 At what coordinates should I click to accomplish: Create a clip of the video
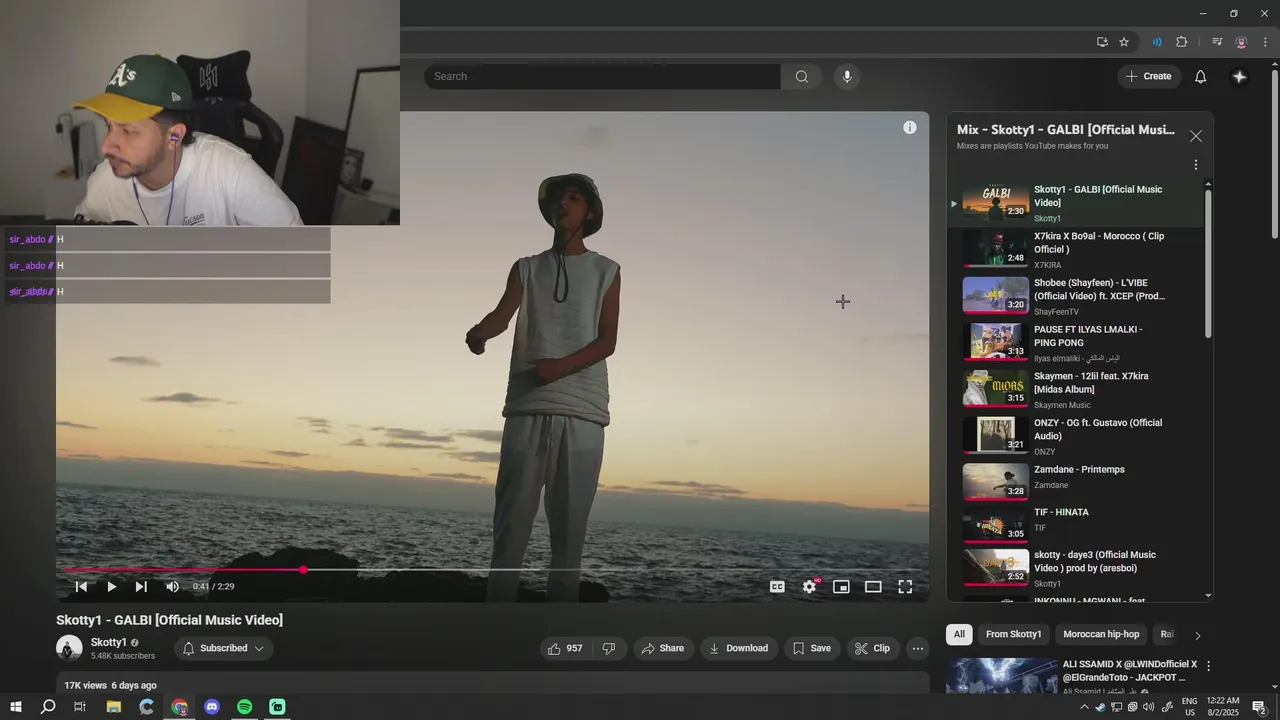(872, 648)
